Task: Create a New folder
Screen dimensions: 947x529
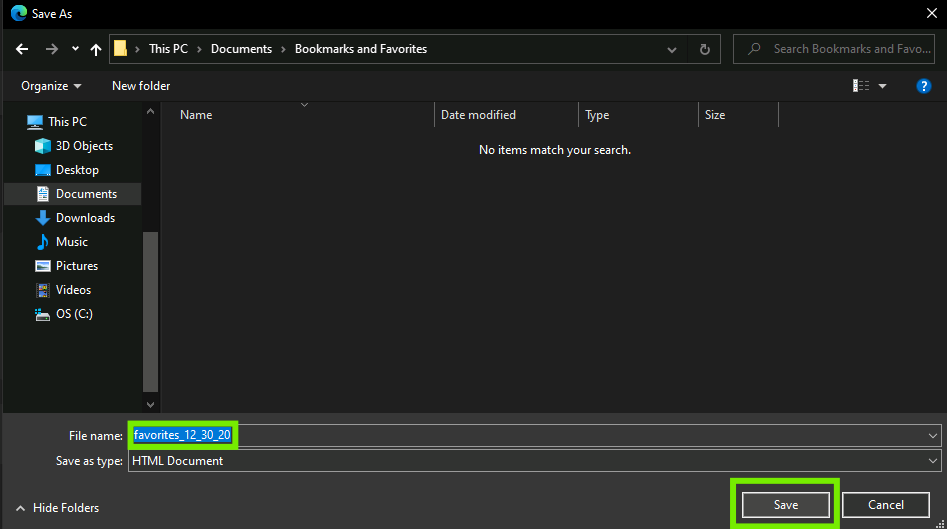Action: [141, 86]
